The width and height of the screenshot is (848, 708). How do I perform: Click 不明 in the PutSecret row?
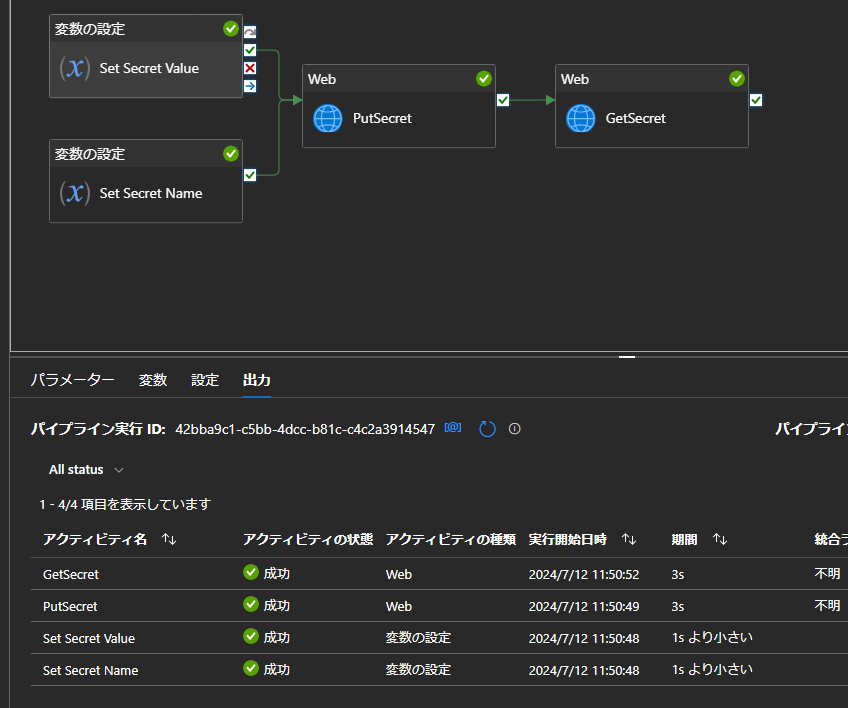click(x=827, y=605)
